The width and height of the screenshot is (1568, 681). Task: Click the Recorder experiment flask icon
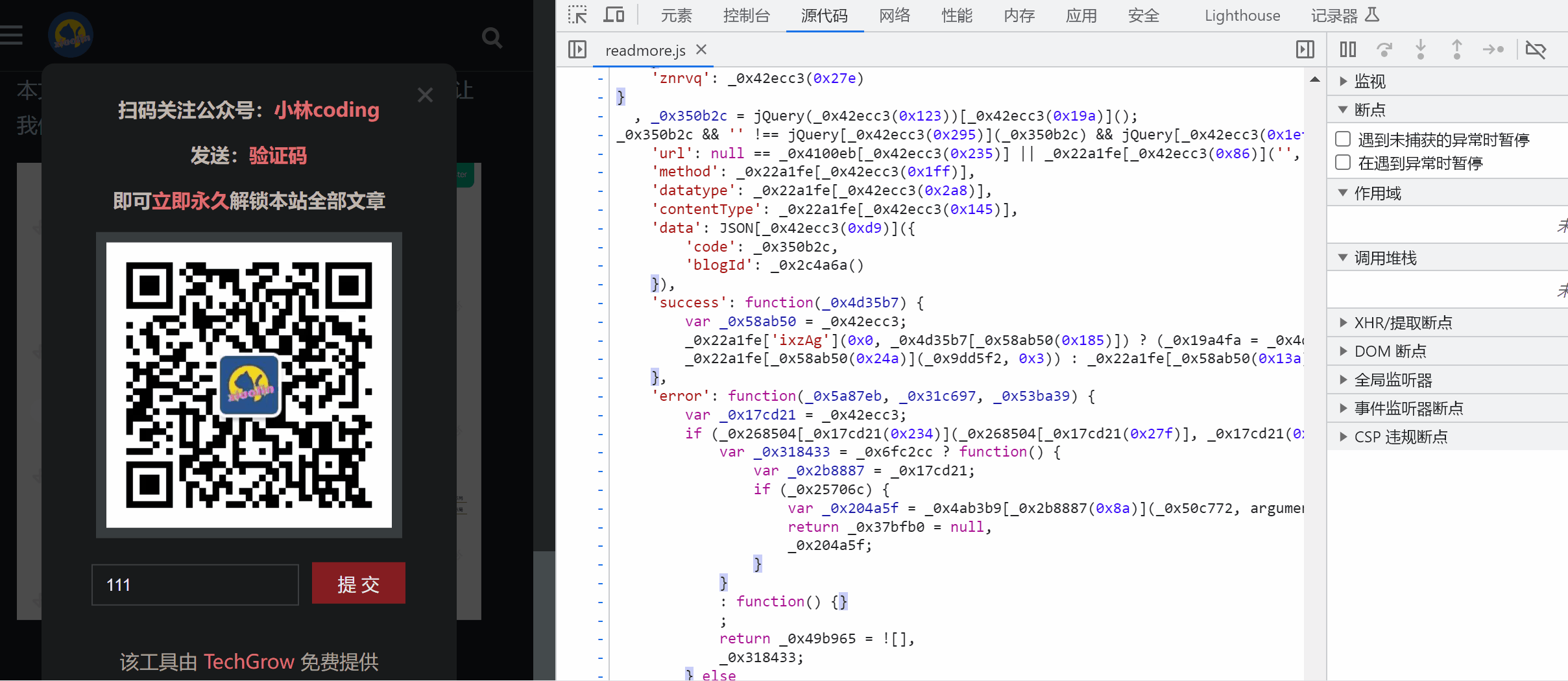click(1372, 15)
